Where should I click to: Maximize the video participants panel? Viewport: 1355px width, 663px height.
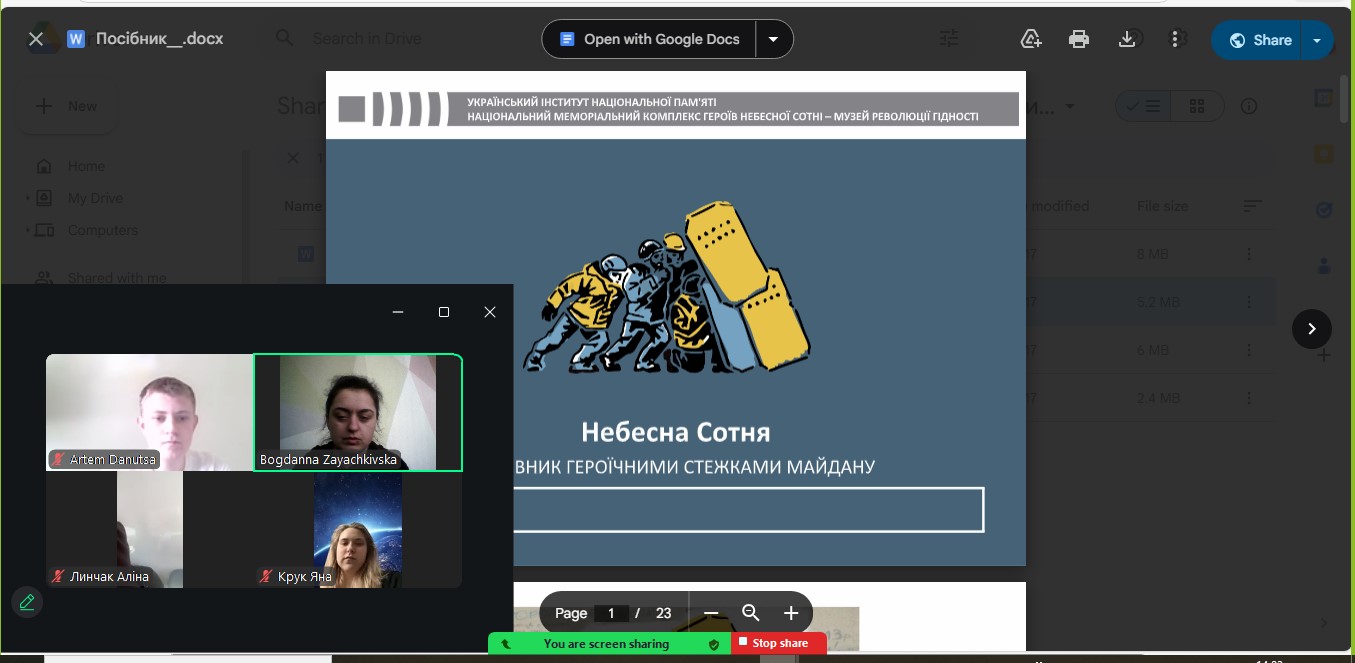click(x=444, y=312)
